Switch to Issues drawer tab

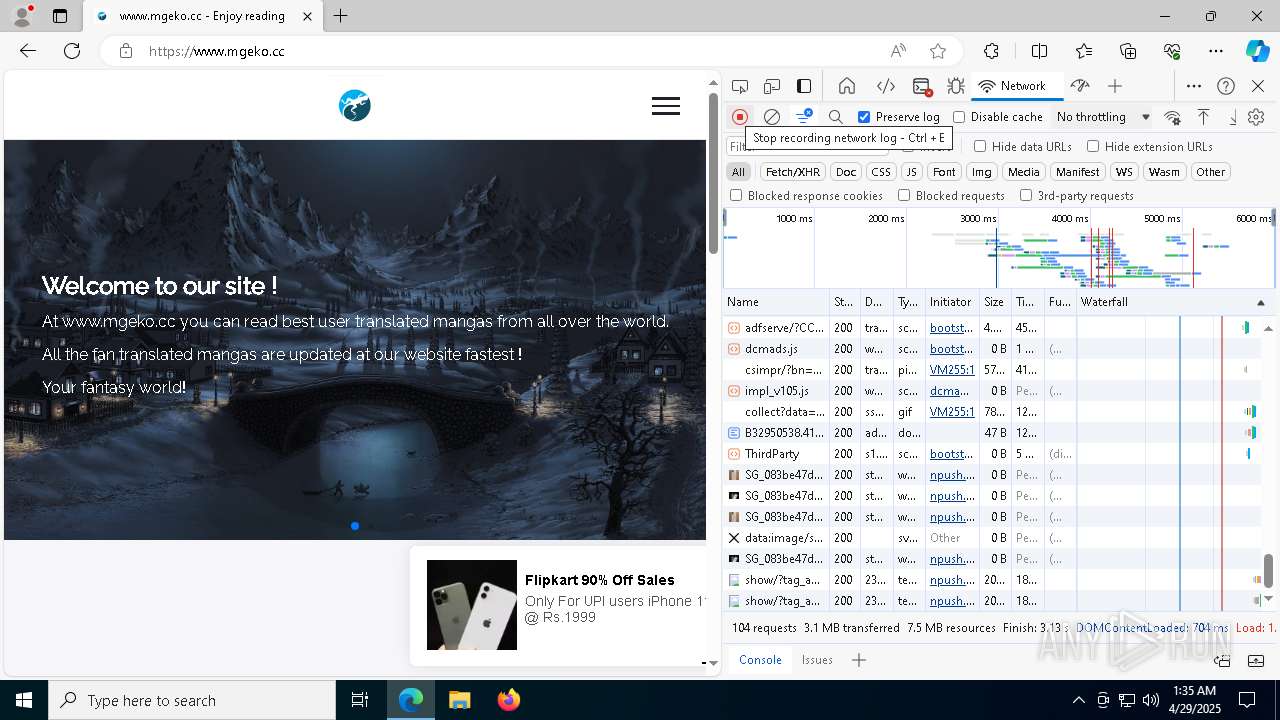tap(817, 660)
